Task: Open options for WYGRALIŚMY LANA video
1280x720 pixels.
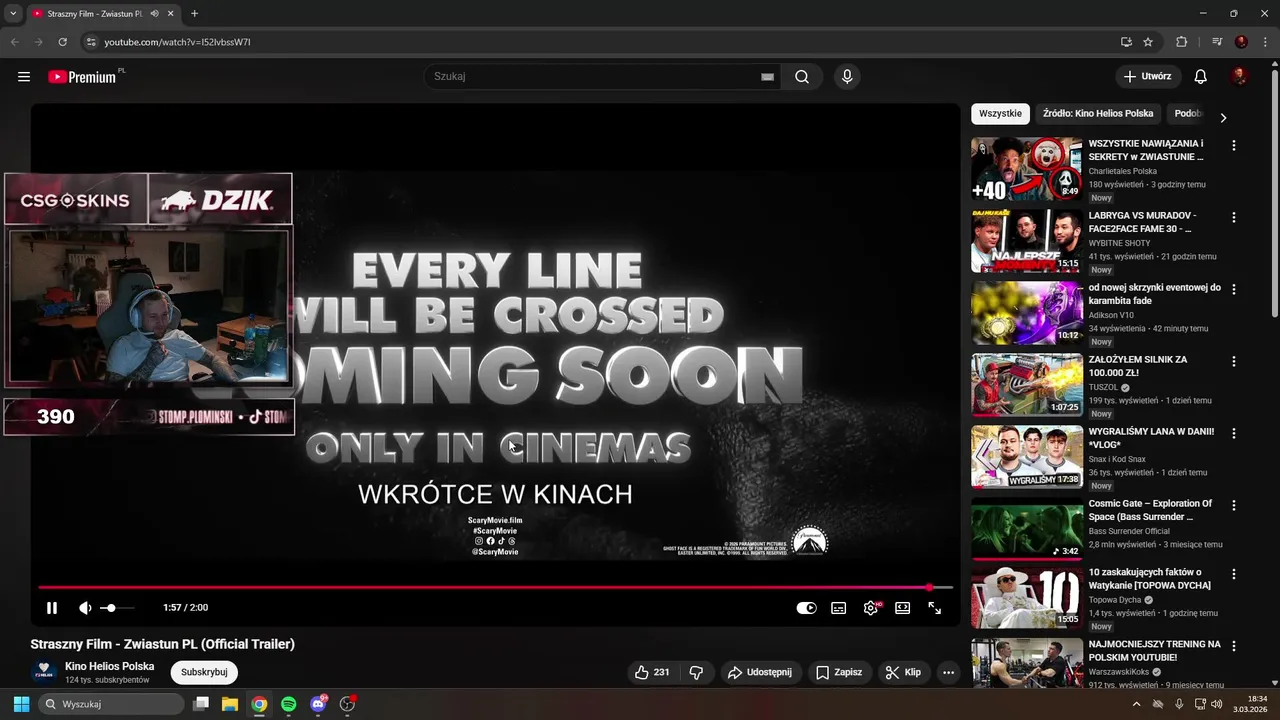Action: [x=1234, y=433]
